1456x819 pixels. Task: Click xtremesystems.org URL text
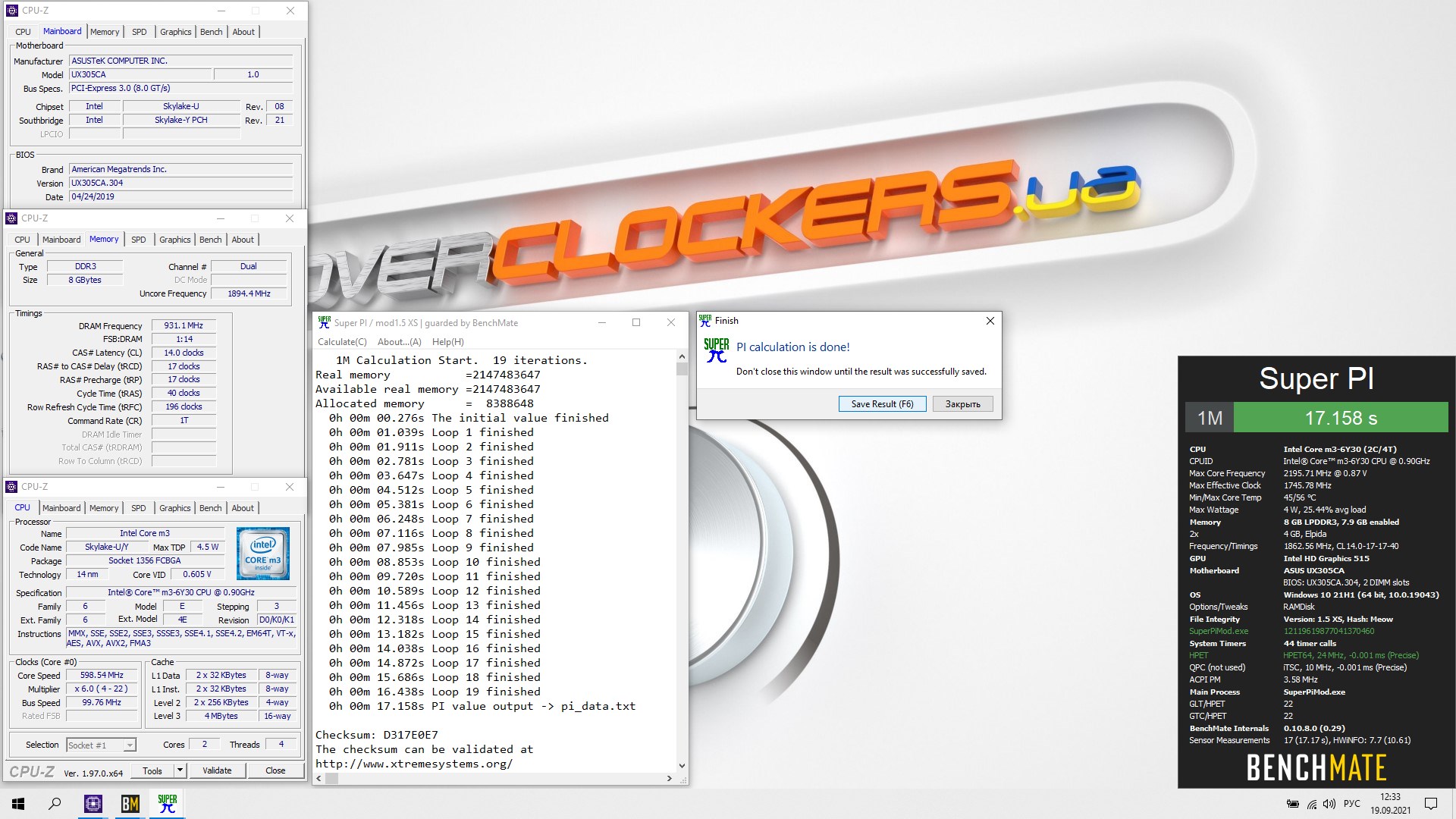414,764
